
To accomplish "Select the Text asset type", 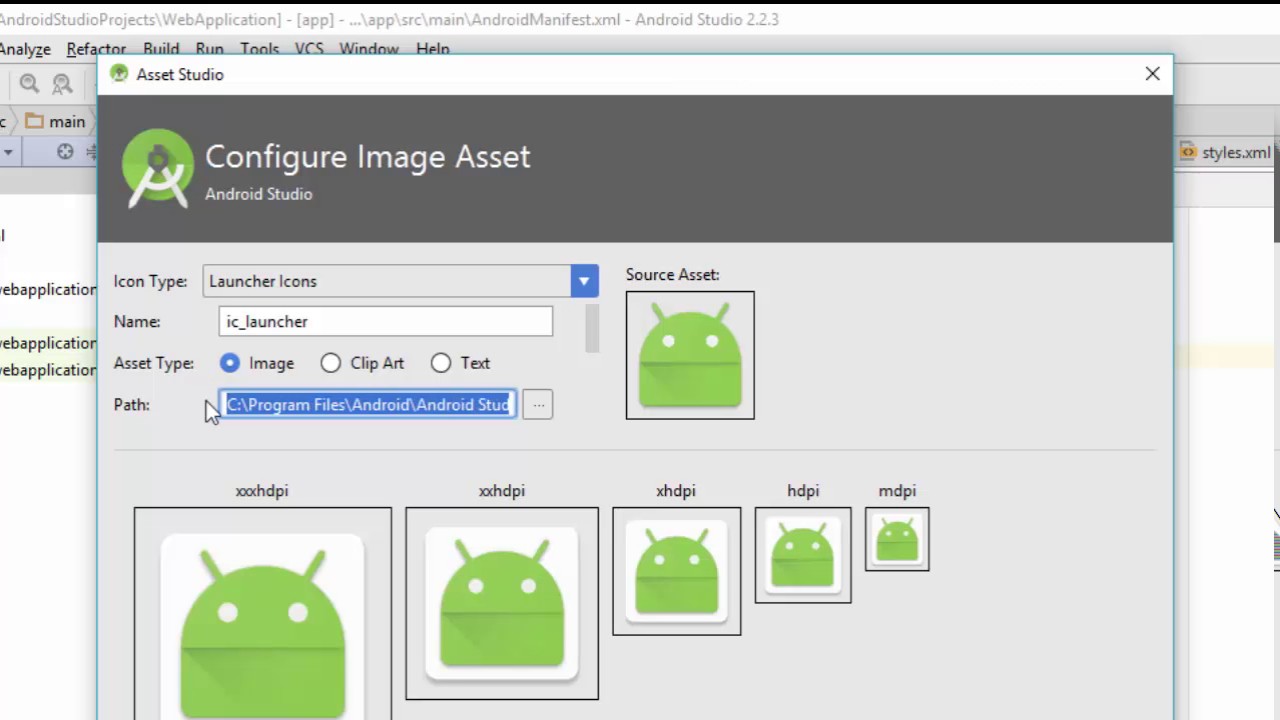I will click(441, 363).
